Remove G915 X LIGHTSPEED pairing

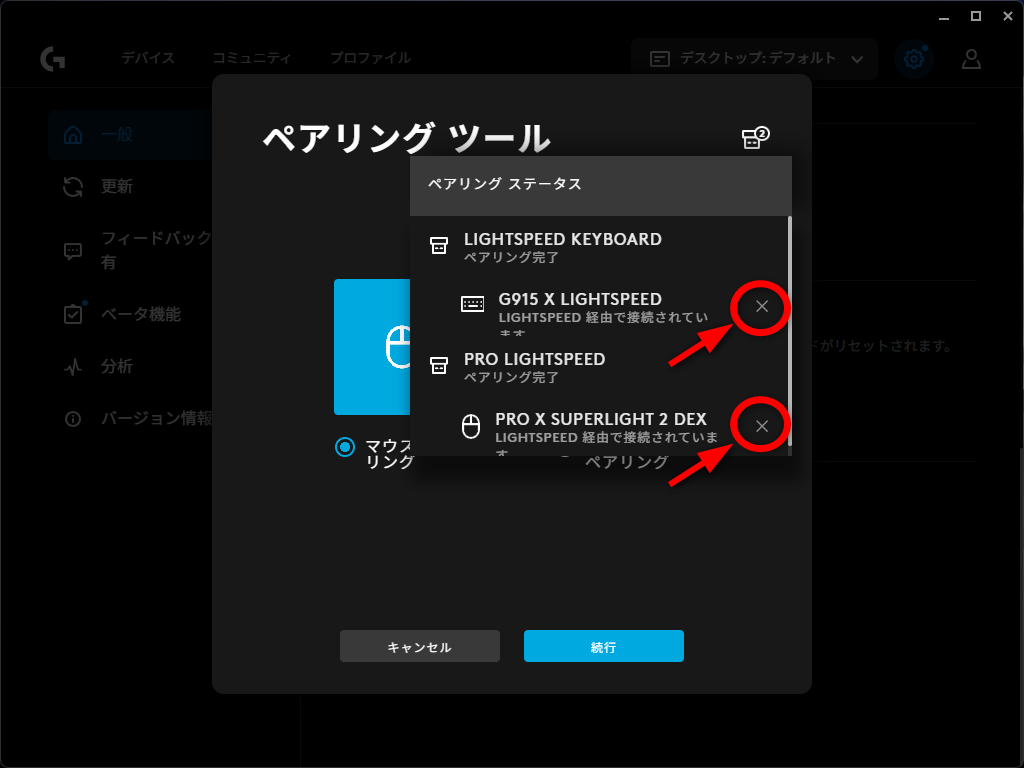pos(762,306)
